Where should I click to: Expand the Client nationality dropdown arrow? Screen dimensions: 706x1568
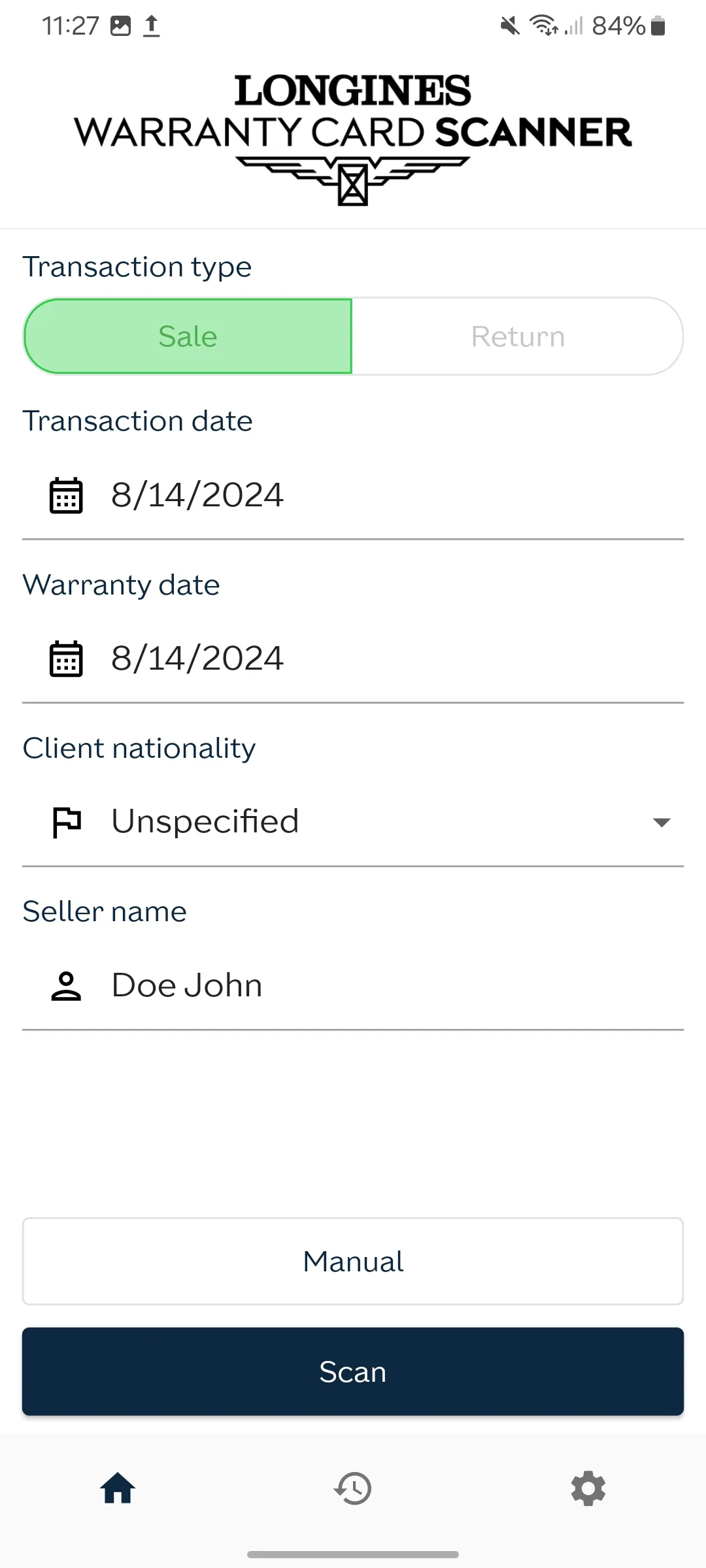click(662, 822)
